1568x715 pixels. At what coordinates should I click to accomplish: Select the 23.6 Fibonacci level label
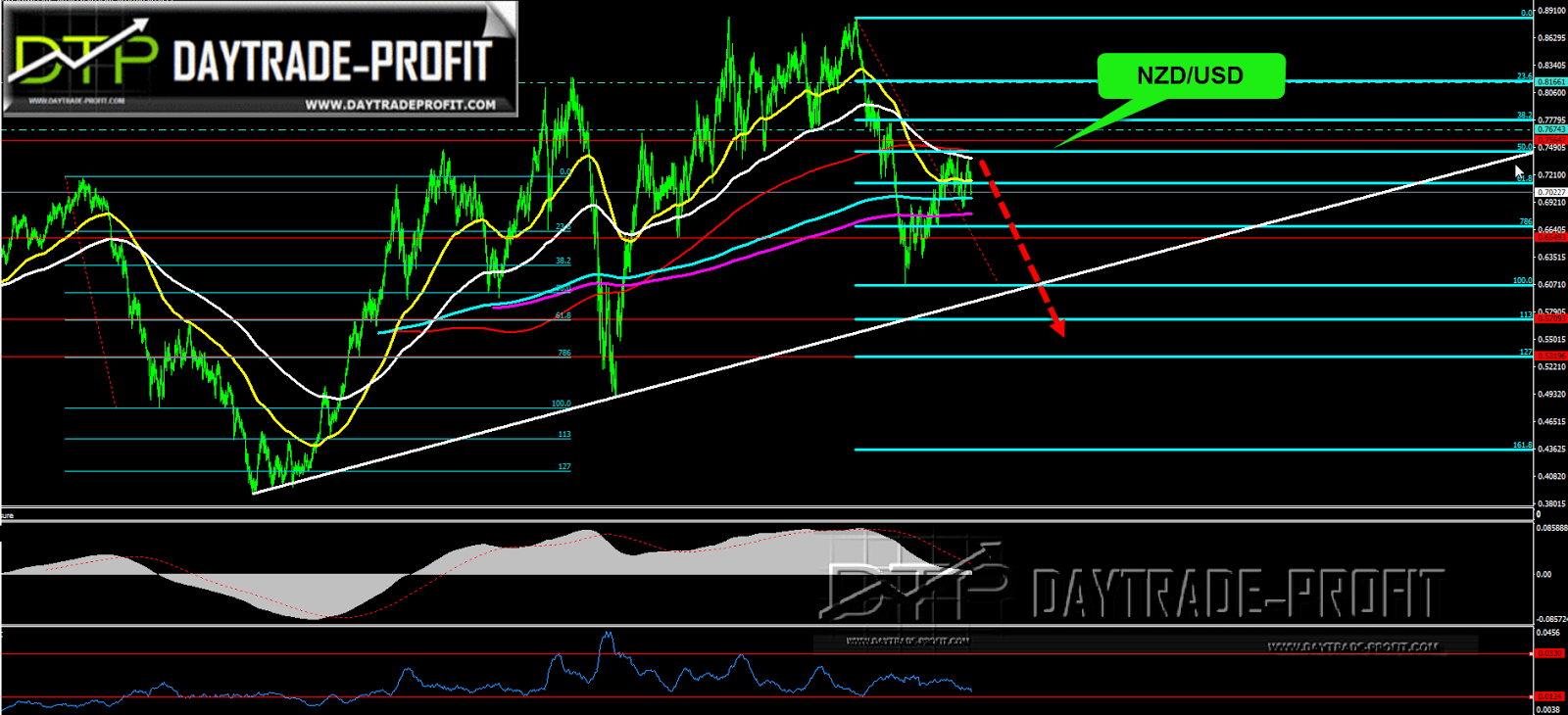(x=1524, y=76)
